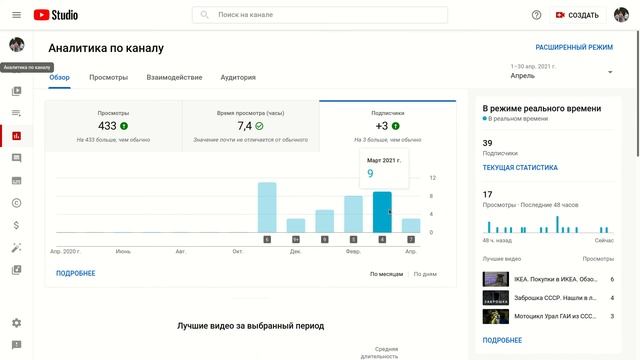Focus the Поиск на канале search field
The width and height of the screenshot is (640, 360).
click(x=320, y=15)
